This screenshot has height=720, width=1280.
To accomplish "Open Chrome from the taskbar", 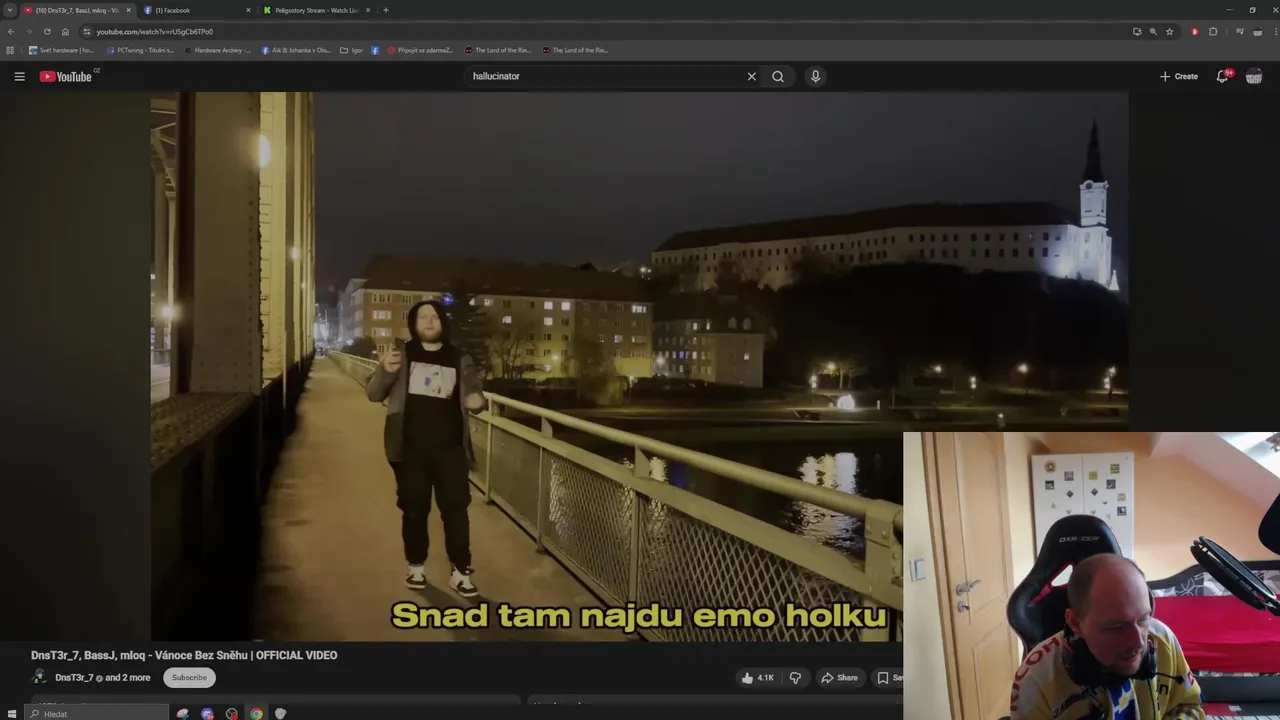I will [256, 714].
